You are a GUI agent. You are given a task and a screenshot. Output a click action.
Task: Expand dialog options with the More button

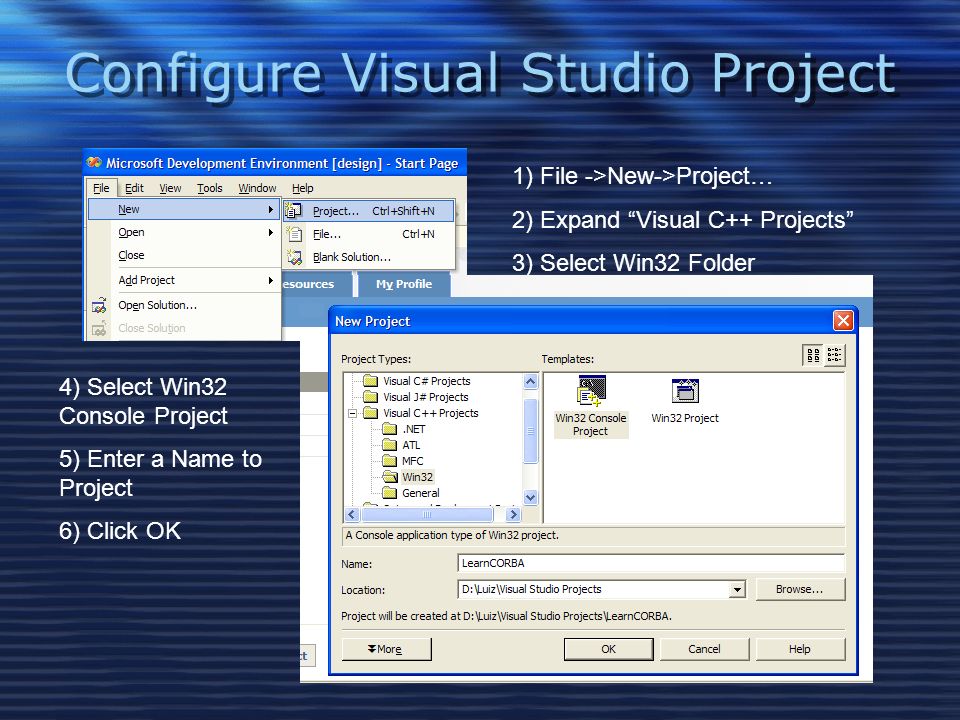[386, 649]
